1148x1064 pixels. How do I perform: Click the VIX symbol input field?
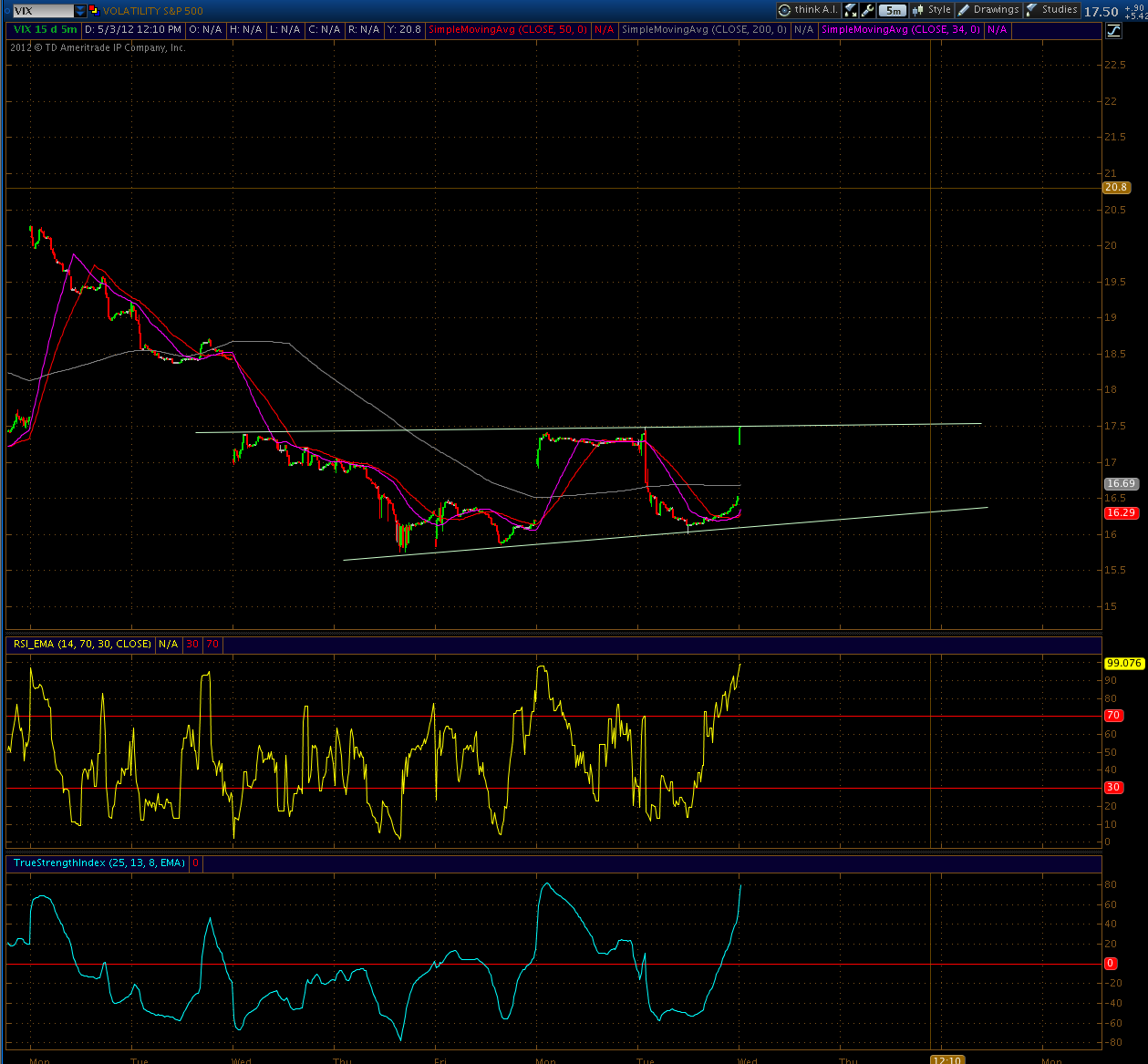[43, 11]
